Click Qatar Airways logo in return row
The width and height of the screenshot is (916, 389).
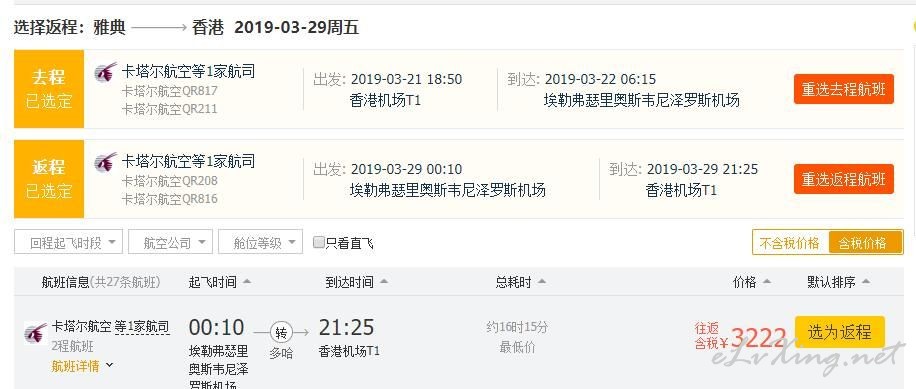point(106,162)
